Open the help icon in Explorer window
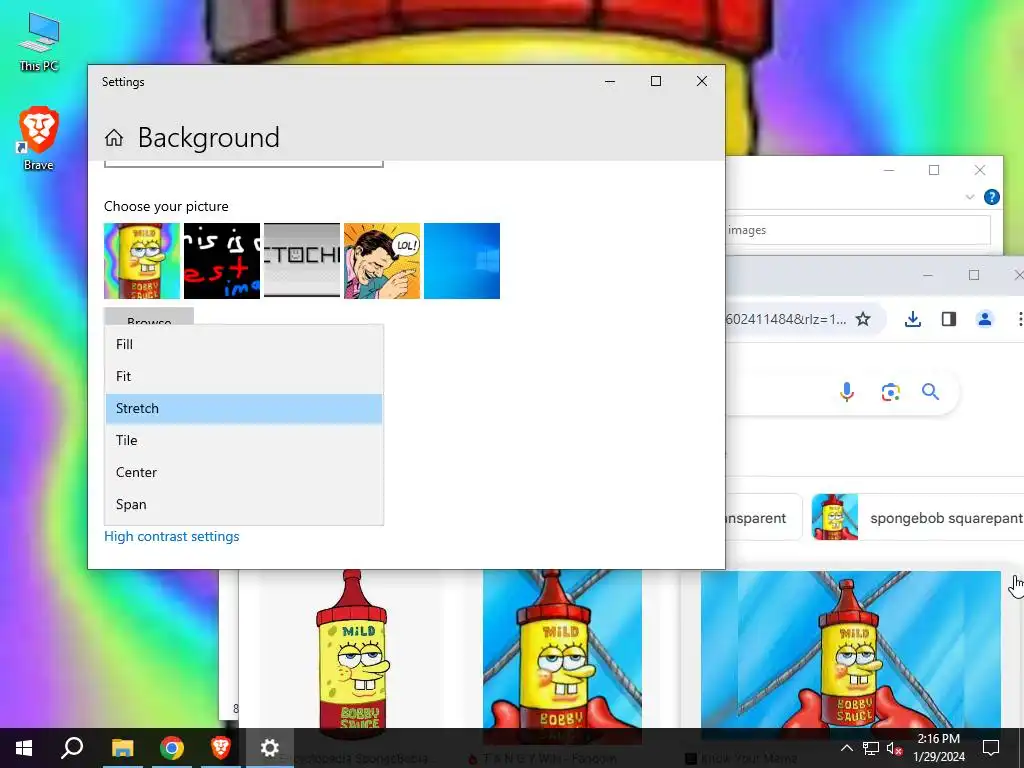 (991, 197)
